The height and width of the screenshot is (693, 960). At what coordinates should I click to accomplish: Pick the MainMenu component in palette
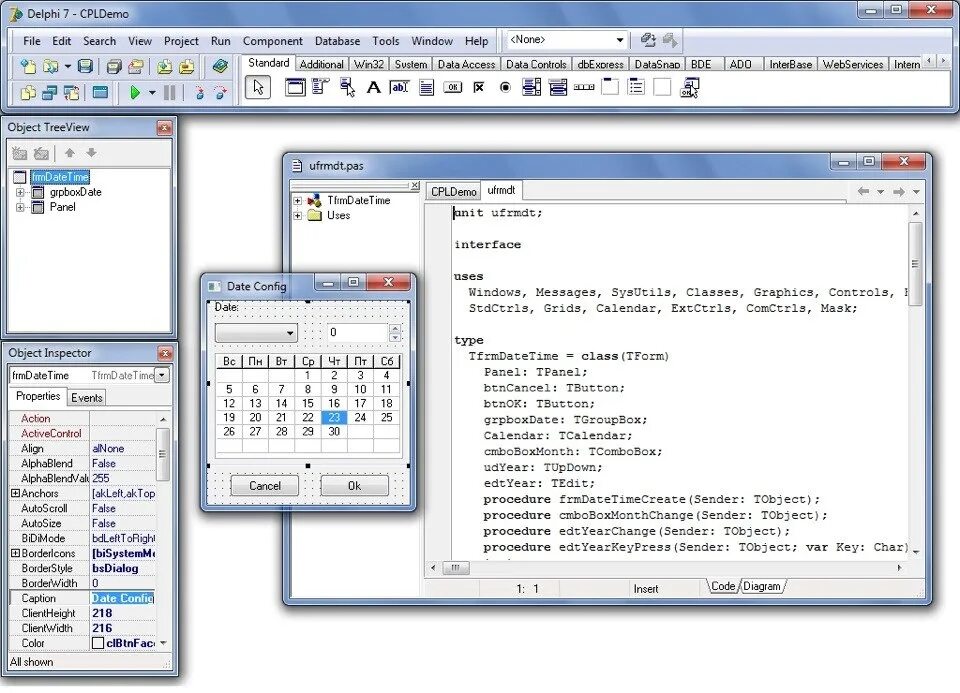click(x=320, y=88)
